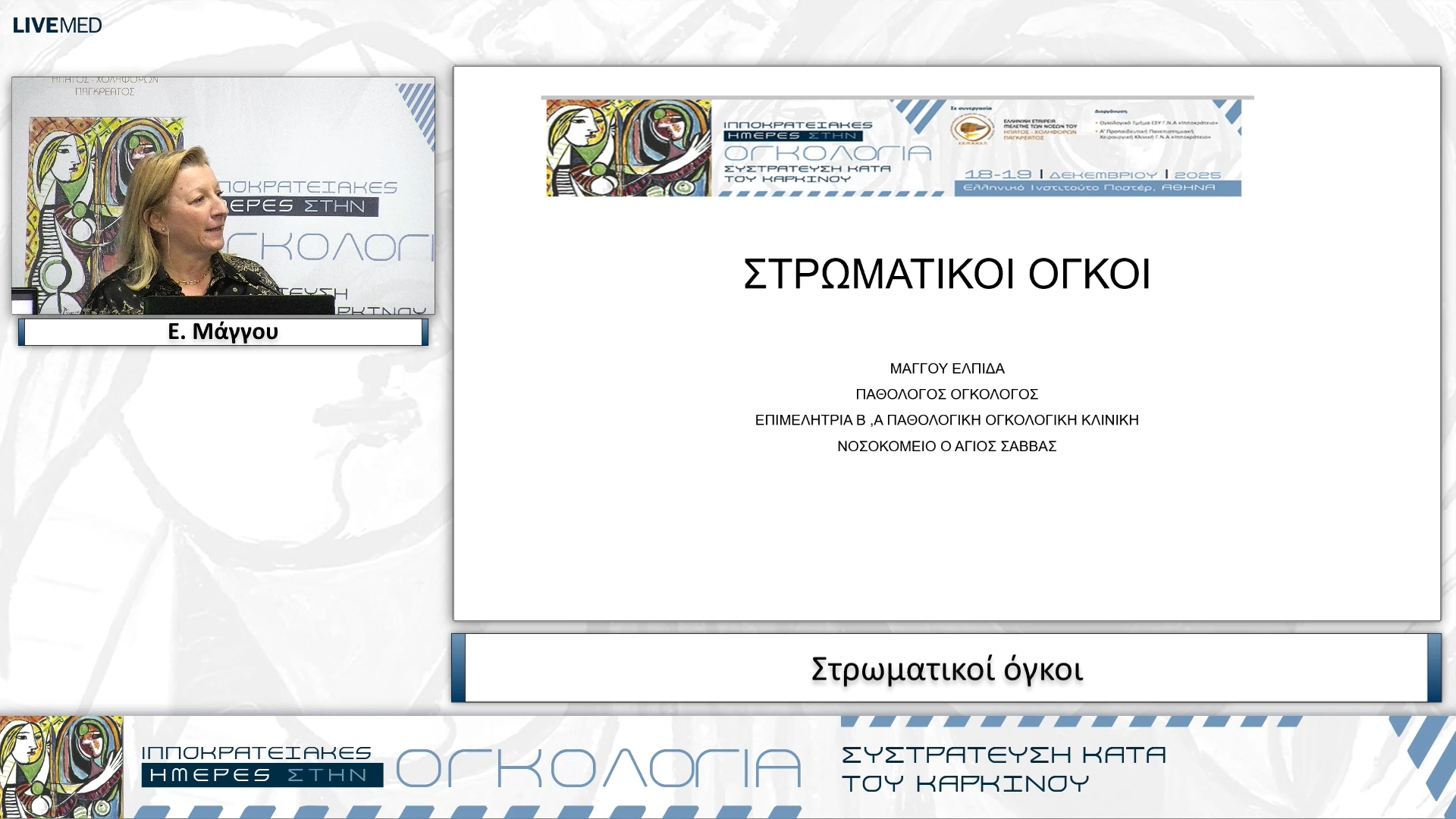Click the speaker video thumbnail

(x=222, y=196)
